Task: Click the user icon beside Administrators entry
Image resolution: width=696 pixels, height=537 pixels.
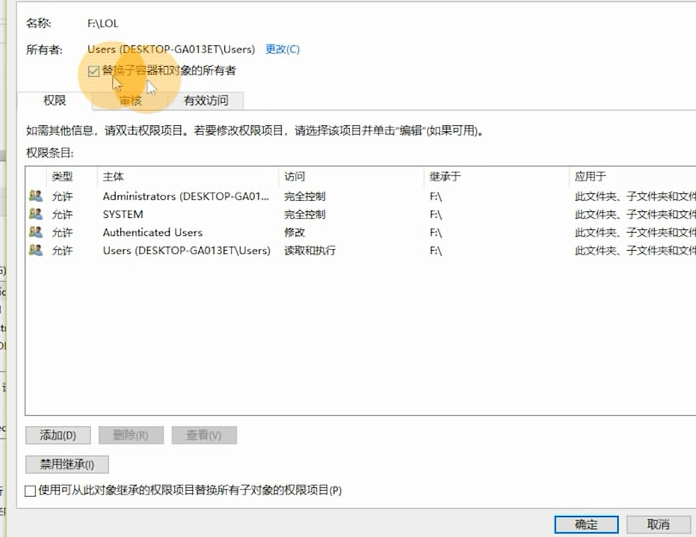Action: point(36,197)
